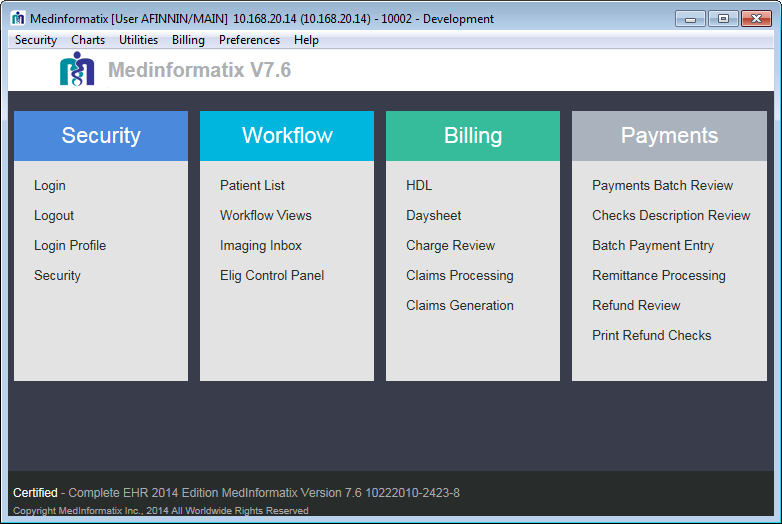Image resolution: width=782 pixels, height=524 pixels.
Task: Click the Medinformatix logo icon in header
Action: coord(77,70)
